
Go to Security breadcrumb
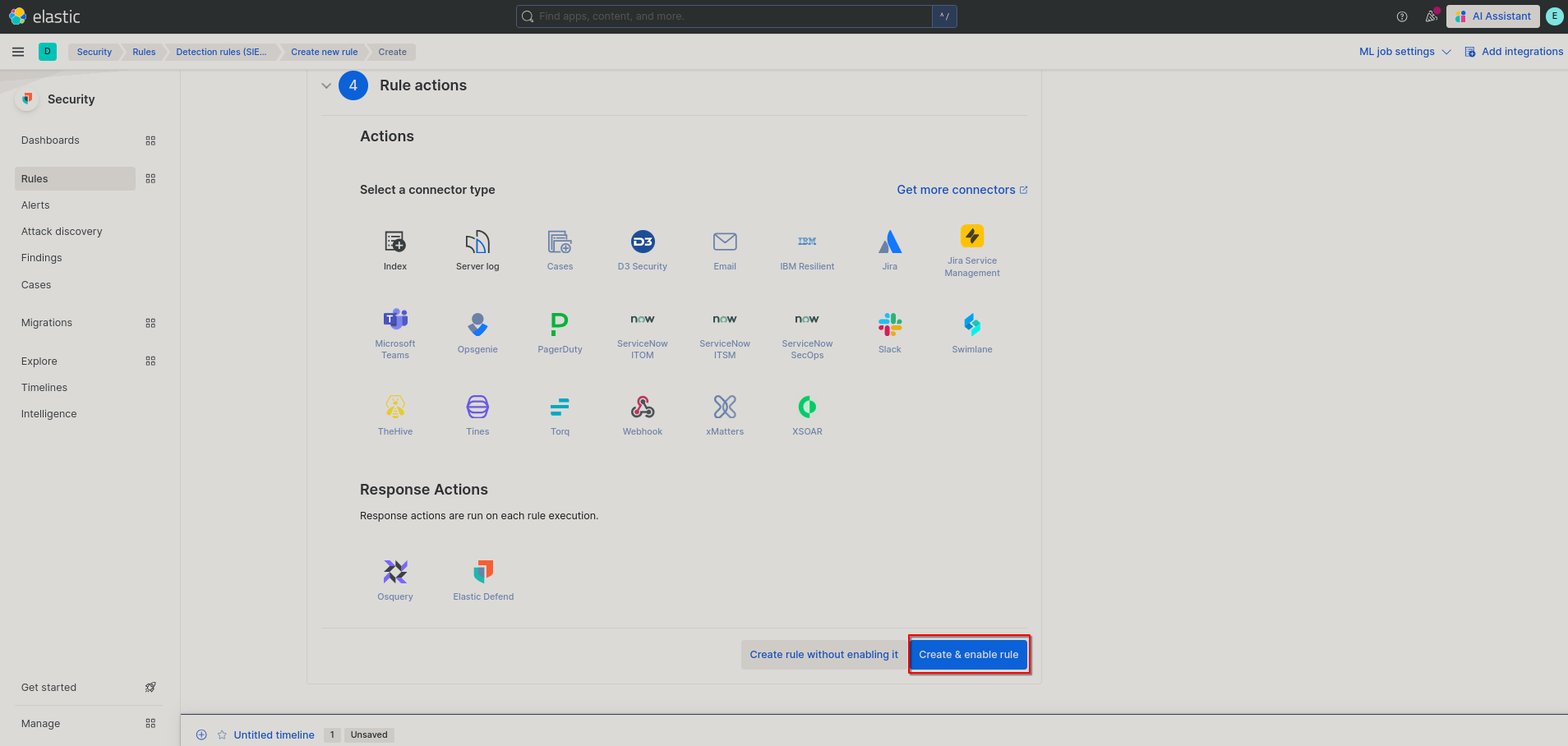[95, 52]
